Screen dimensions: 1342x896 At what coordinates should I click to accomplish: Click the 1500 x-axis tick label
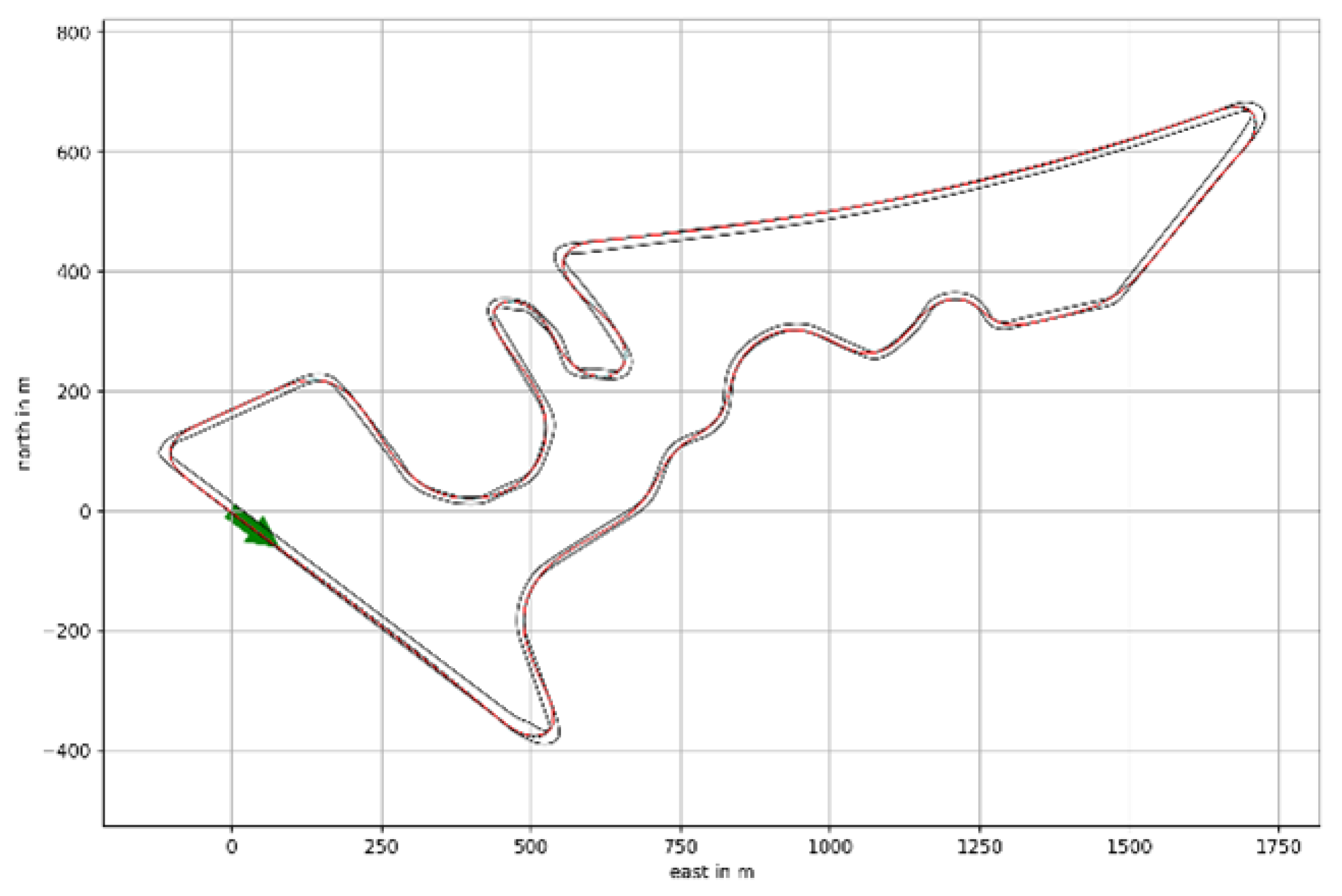(1129, 847)
